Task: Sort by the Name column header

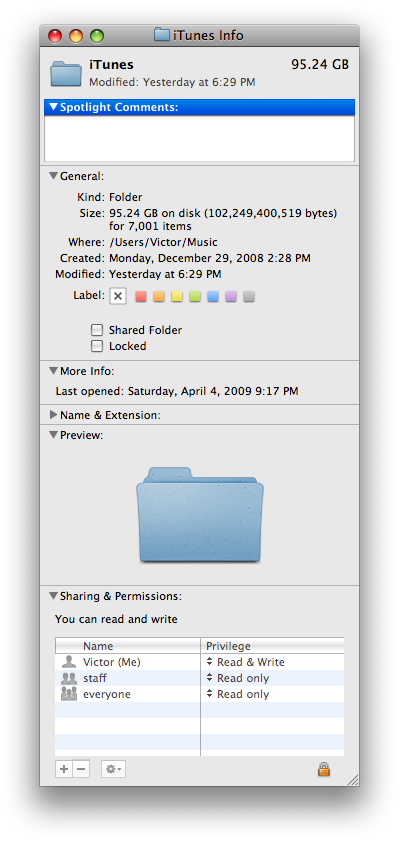Action: tap(128, 646)
